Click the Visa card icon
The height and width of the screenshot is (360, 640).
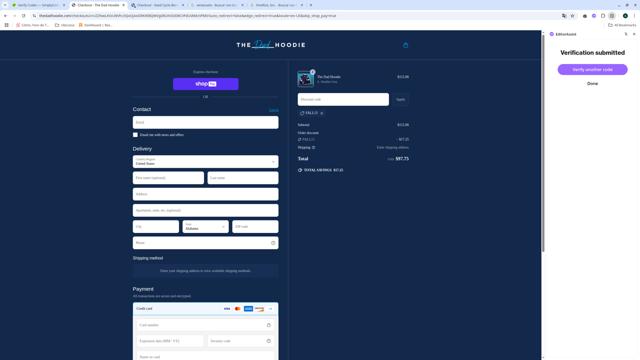coord(227,309)
